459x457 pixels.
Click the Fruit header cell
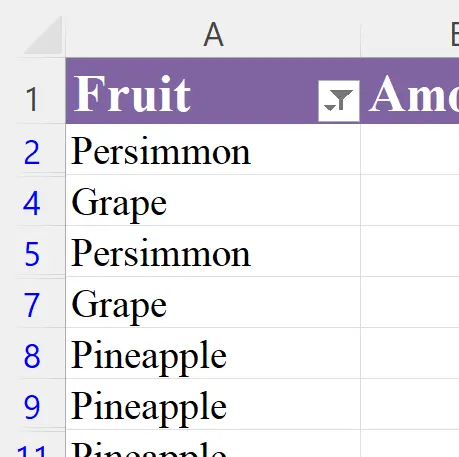(x=213, y=91)
